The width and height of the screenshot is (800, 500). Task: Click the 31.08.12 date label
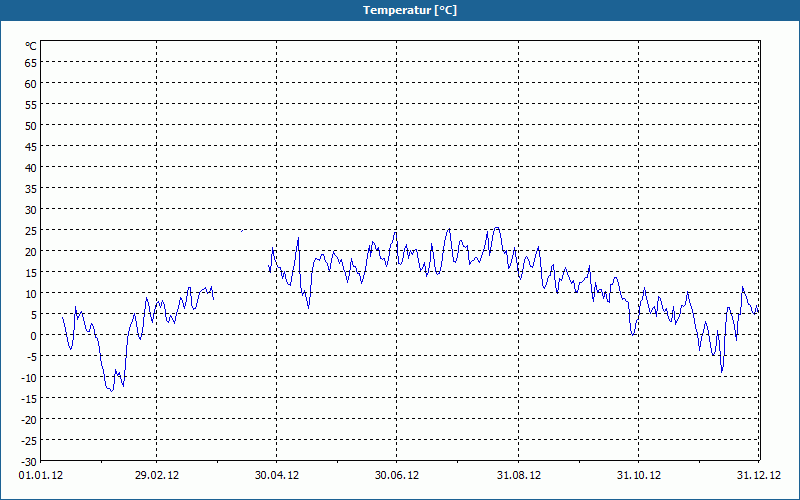tap(518, 476)
